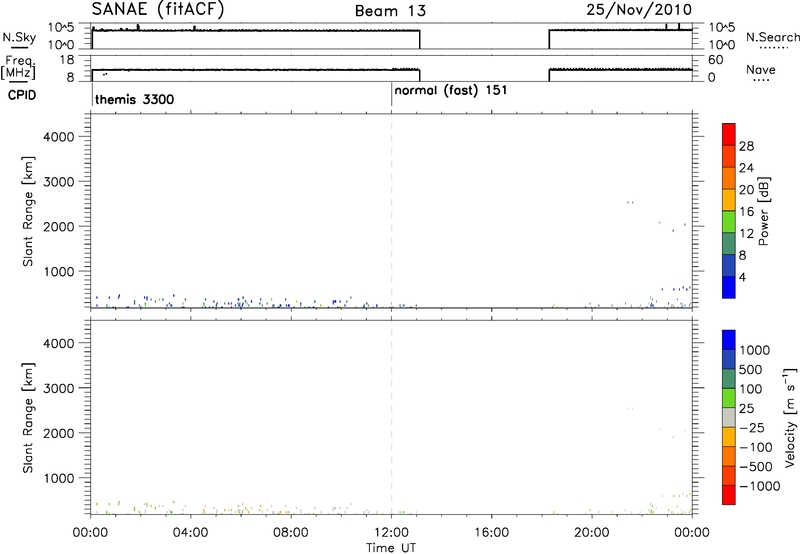Click the 20:00 time axis tick label
Viewport: 800px width, 554px height.
[592, 533]
